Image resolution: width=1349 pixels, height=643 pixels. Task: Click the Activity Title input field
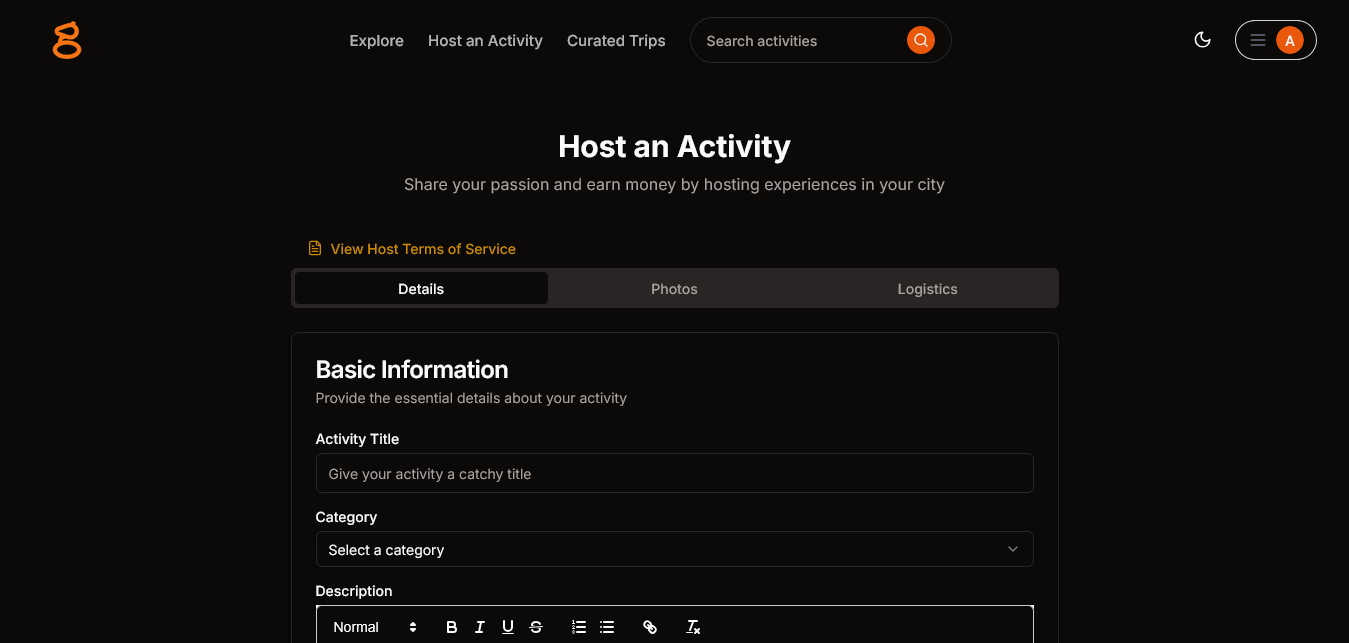tap(674, 473)
